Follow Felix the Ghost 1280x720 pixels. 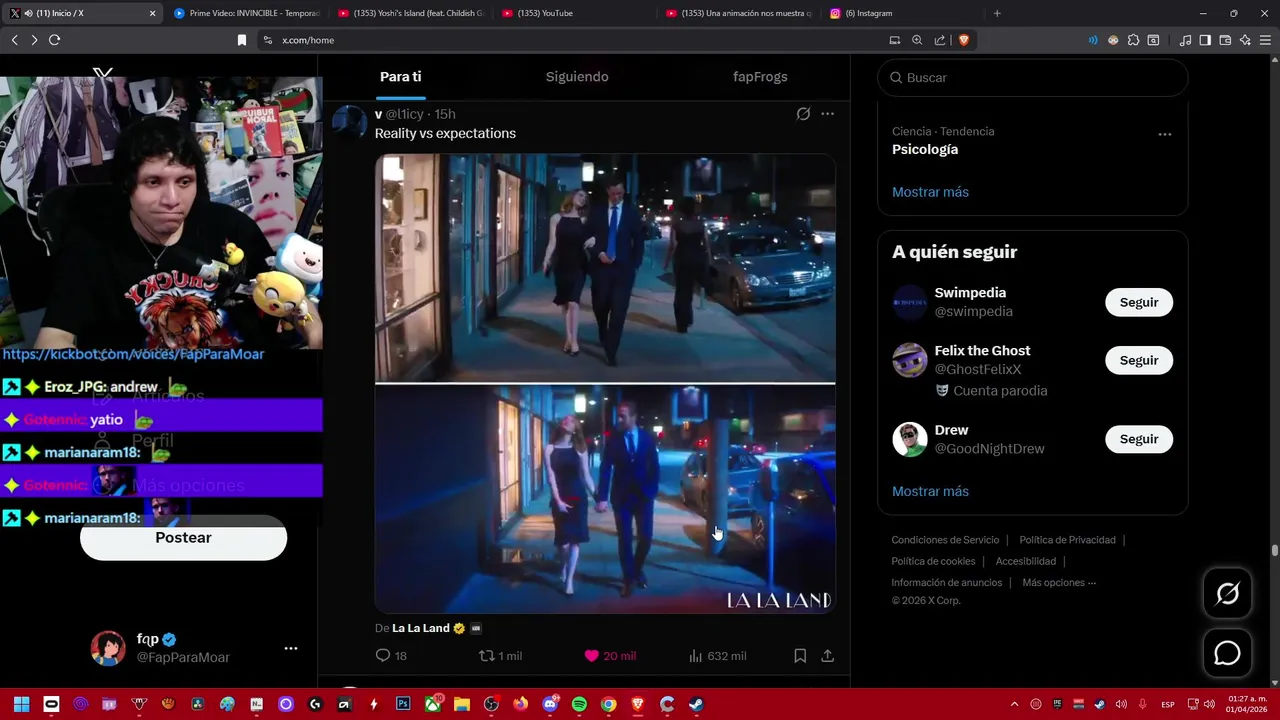1139,360
